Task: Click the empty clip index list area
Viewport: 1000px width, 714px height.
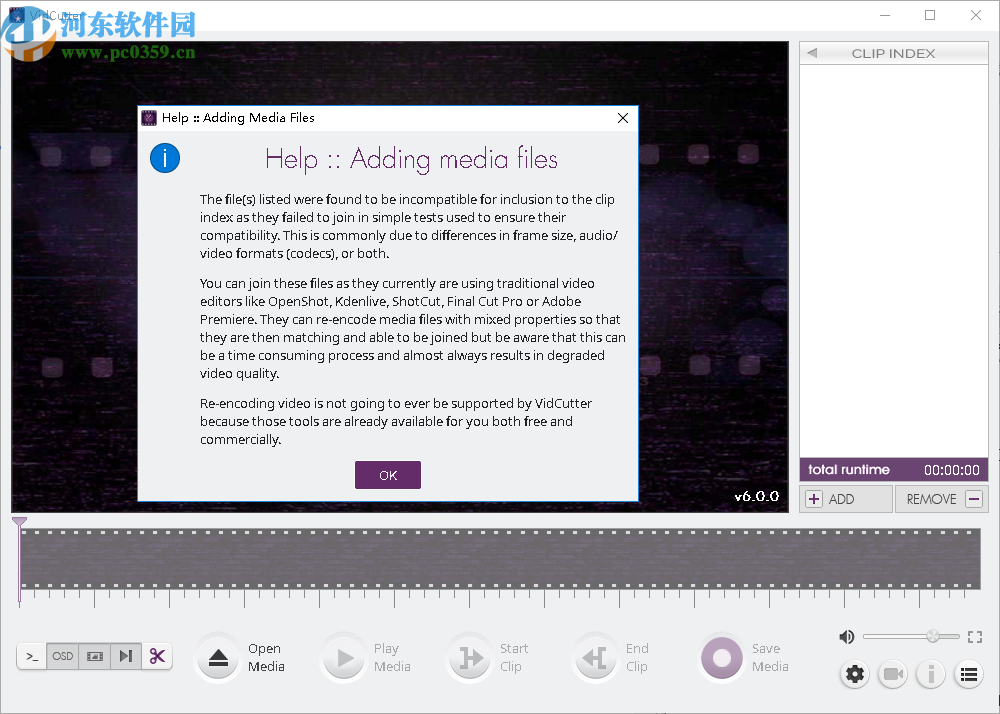Action: 893,261
